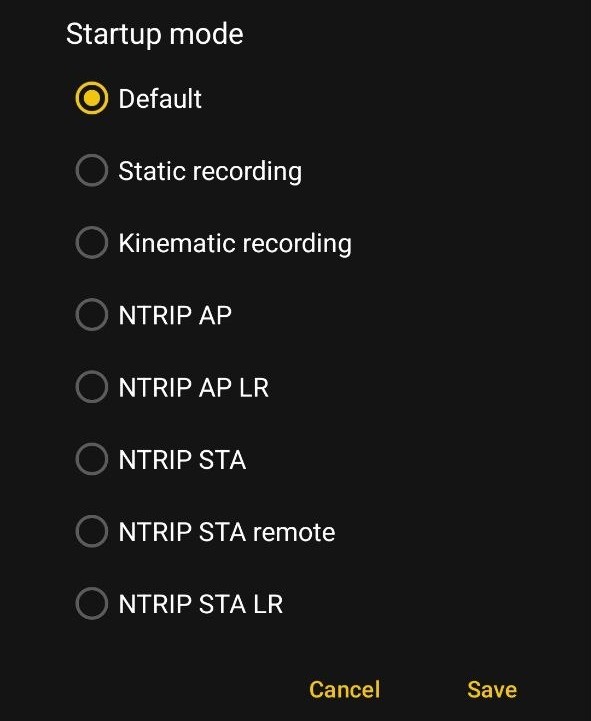Cancel the Startup mode dialog
This screenshot has height=721, width=591.
click(x=344, y=689)
